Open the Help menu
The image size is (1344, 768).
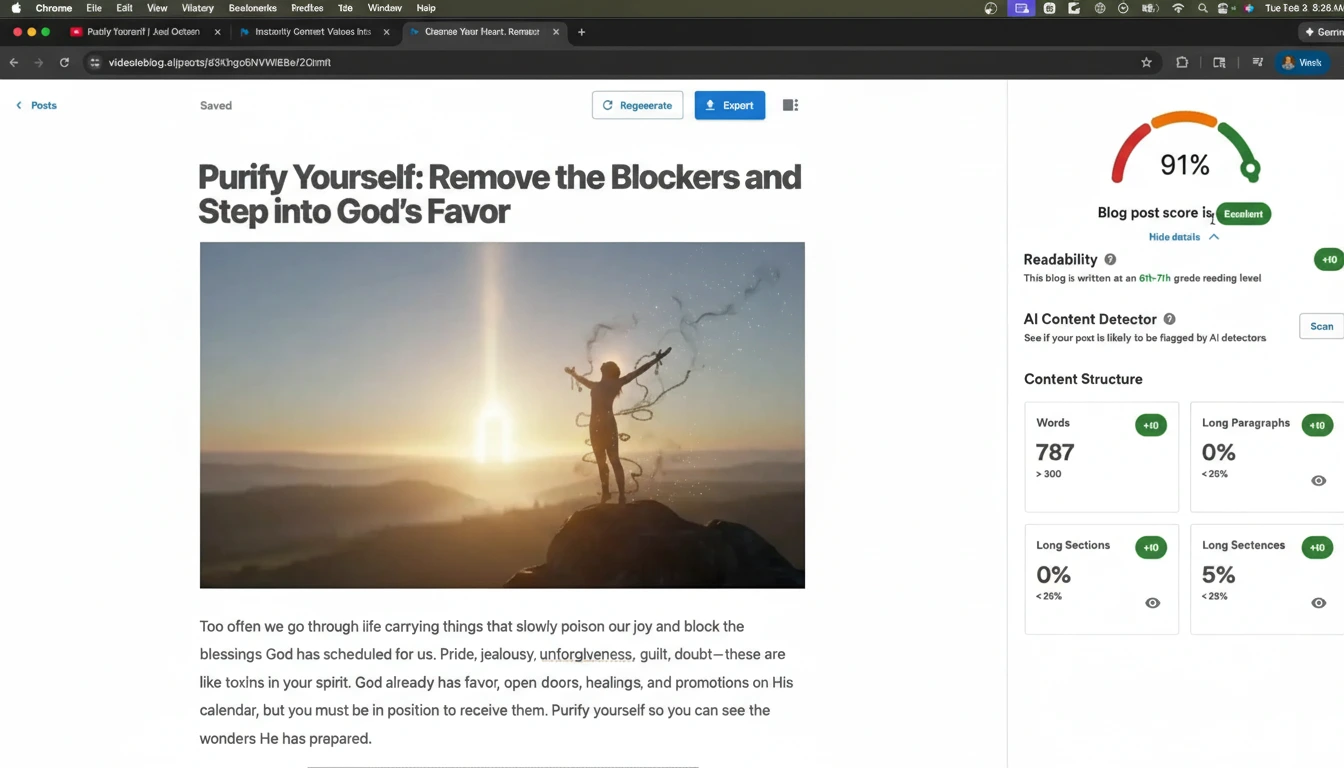click(x=426, y=8)
